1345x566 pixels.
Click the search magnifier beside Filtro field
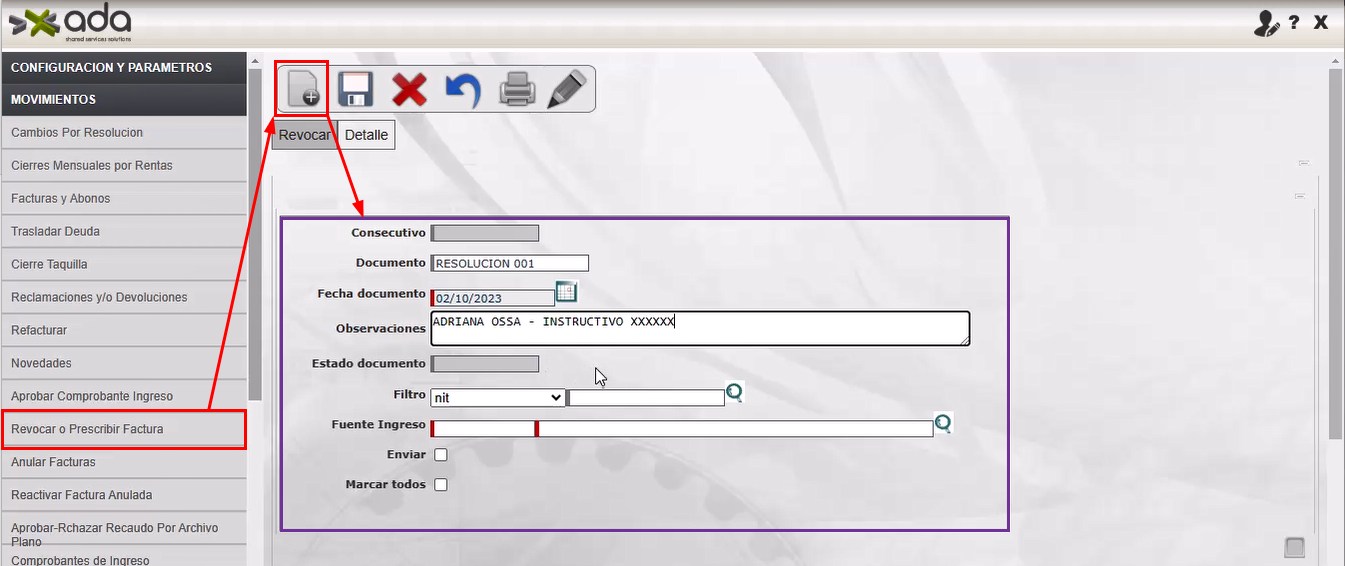pyautogui.click(x=735, y=393)
